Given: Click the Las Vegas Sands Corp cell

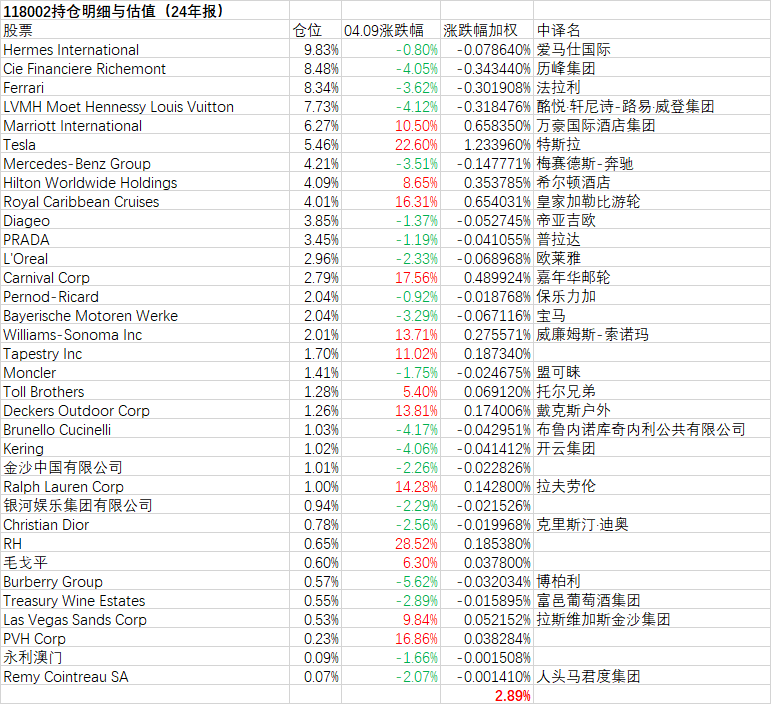Looking at the screenshot, I should (145, 619).
